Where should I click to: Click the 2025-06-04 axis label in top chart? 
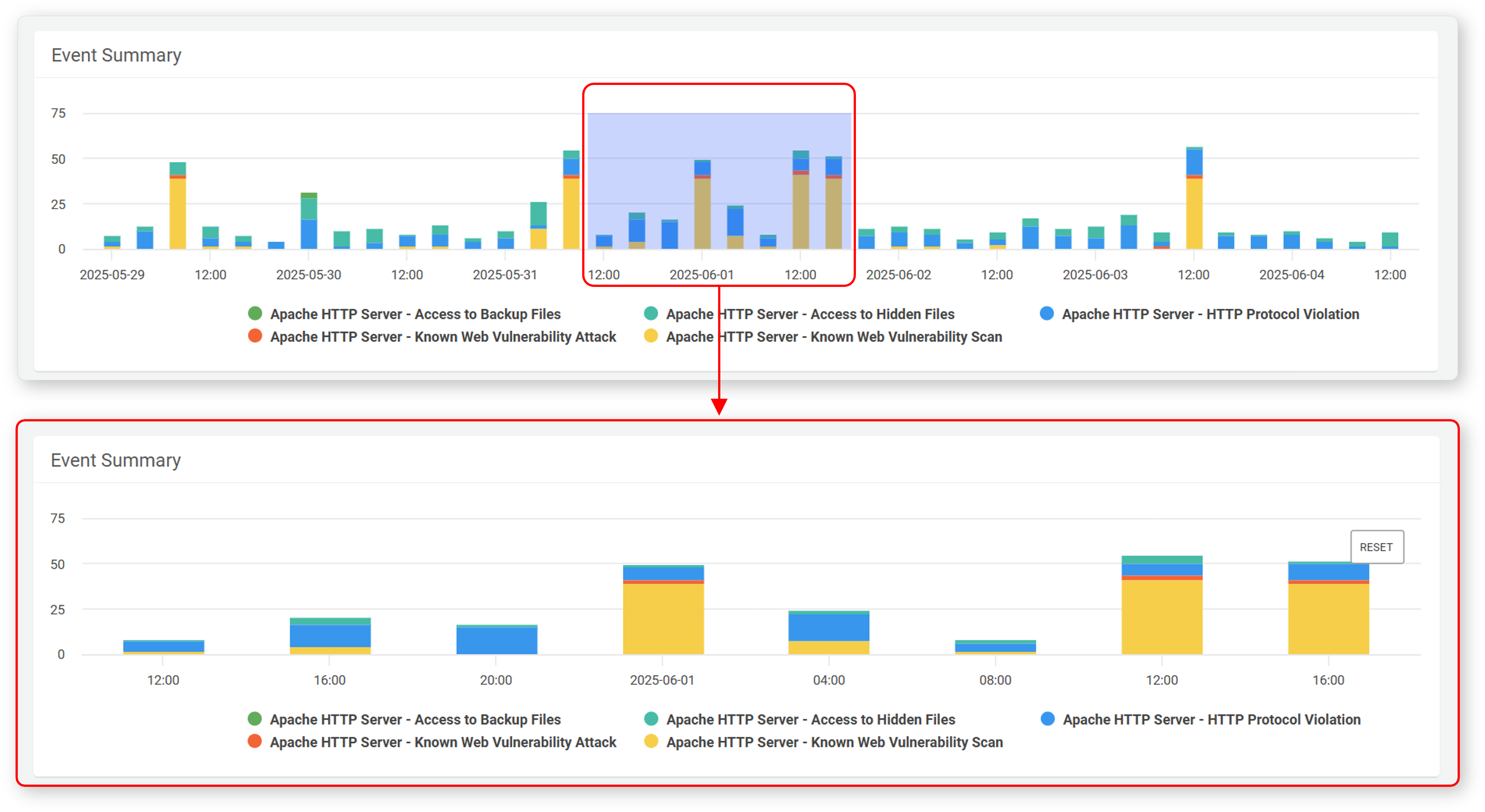[x=1291, y=275]
